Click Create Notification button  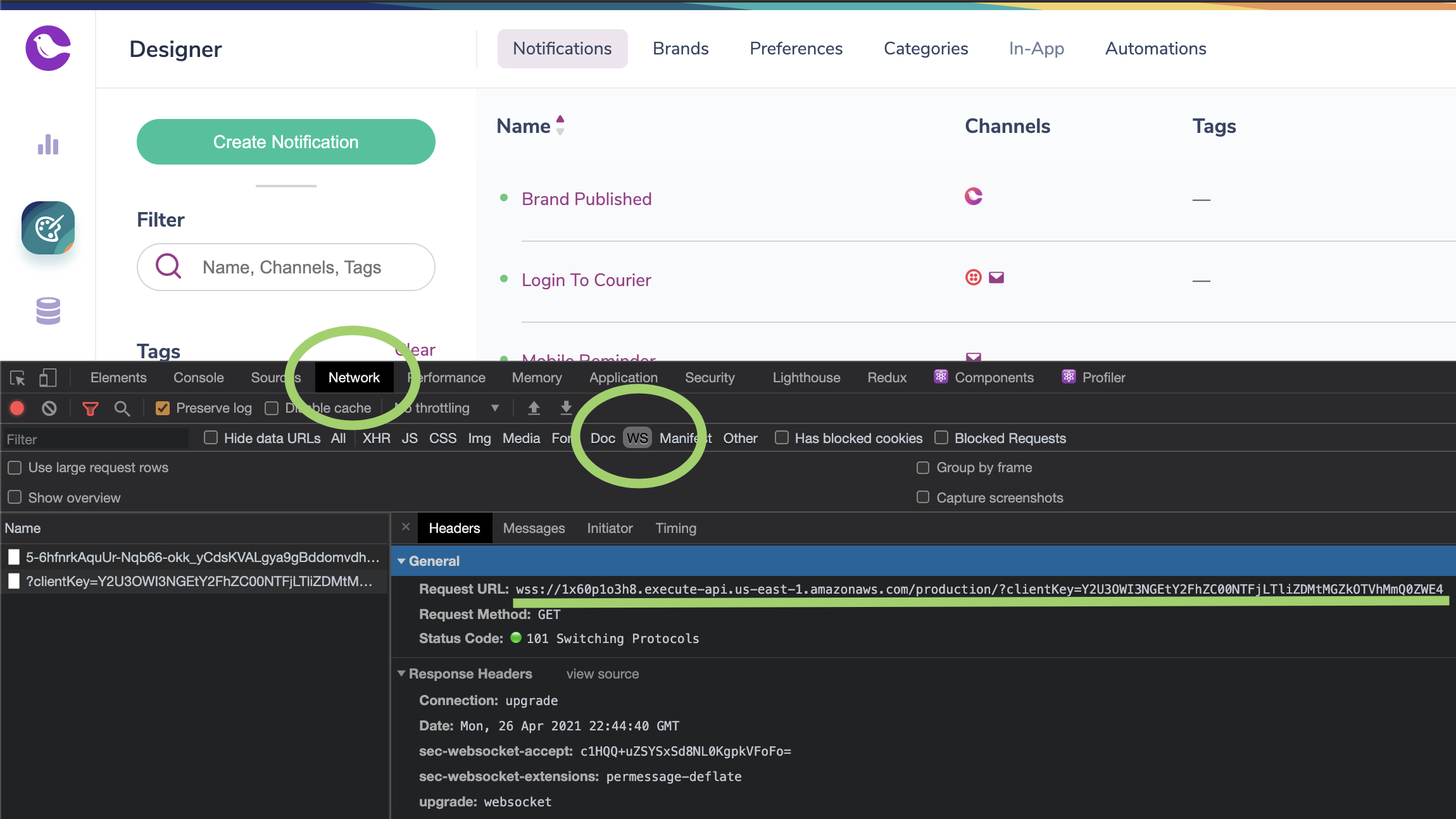(x=286, y=142)
